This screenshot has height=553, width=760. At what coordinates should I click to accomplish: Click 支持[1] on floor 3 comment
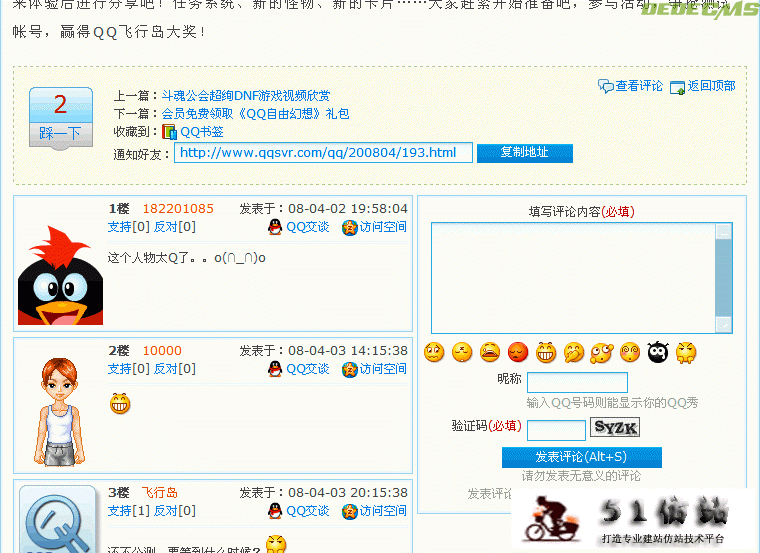click(128, 511)
